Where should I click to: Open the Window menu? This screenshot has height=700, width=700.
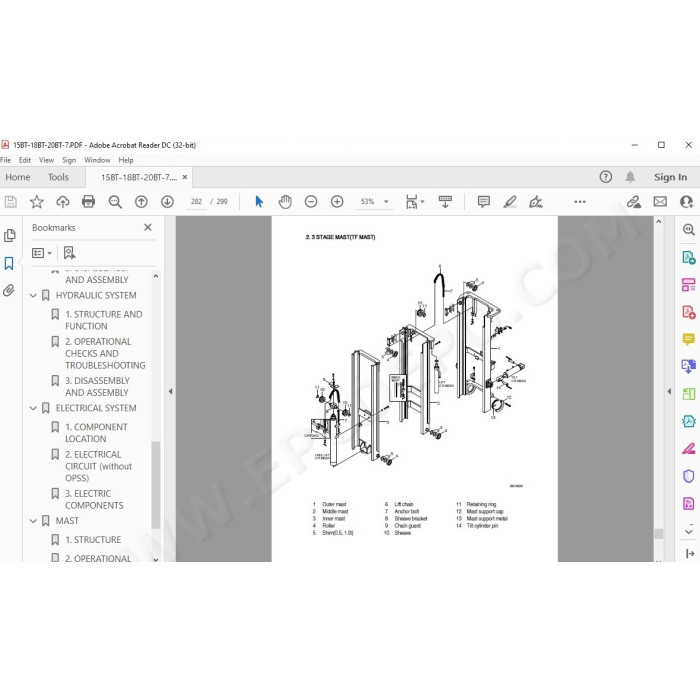pos(97,160)
